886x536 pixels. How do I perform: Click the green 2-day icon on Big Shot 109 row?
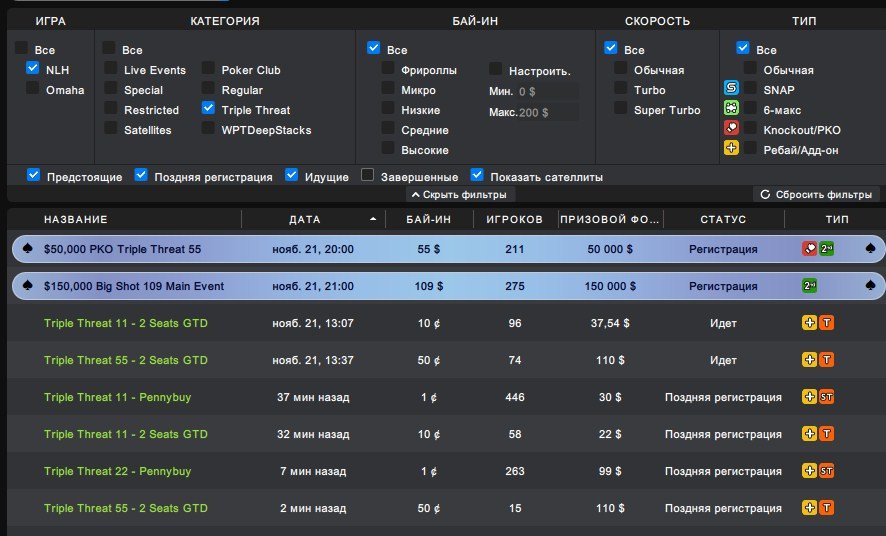[811, 286]
